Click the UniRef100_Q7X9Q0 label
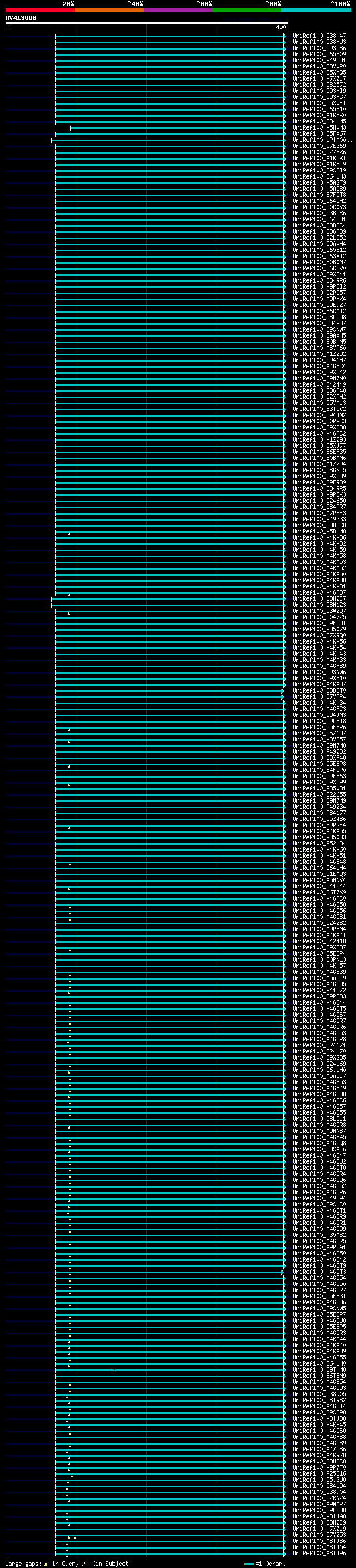This screenshot has height=1568, width=356. click(319, 635)
